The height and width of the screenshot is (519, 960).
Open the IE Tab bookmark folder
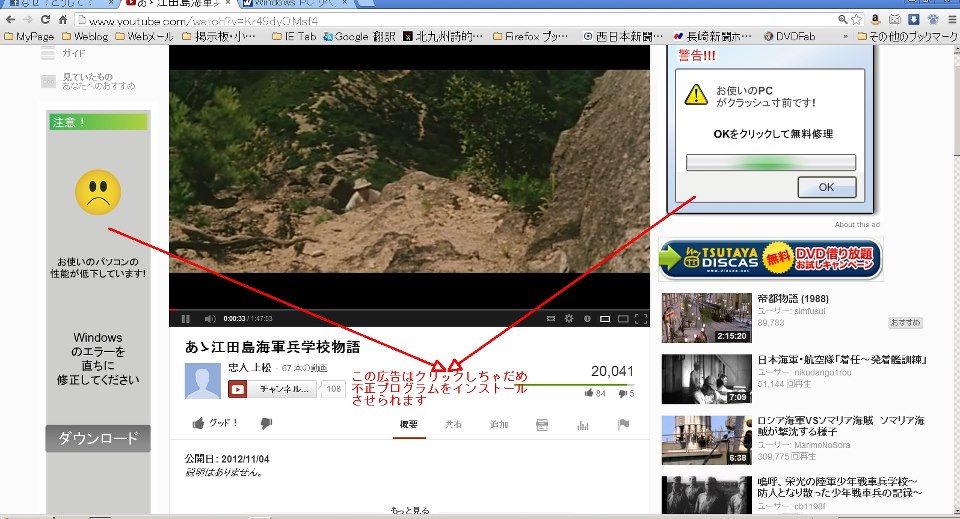294,37
